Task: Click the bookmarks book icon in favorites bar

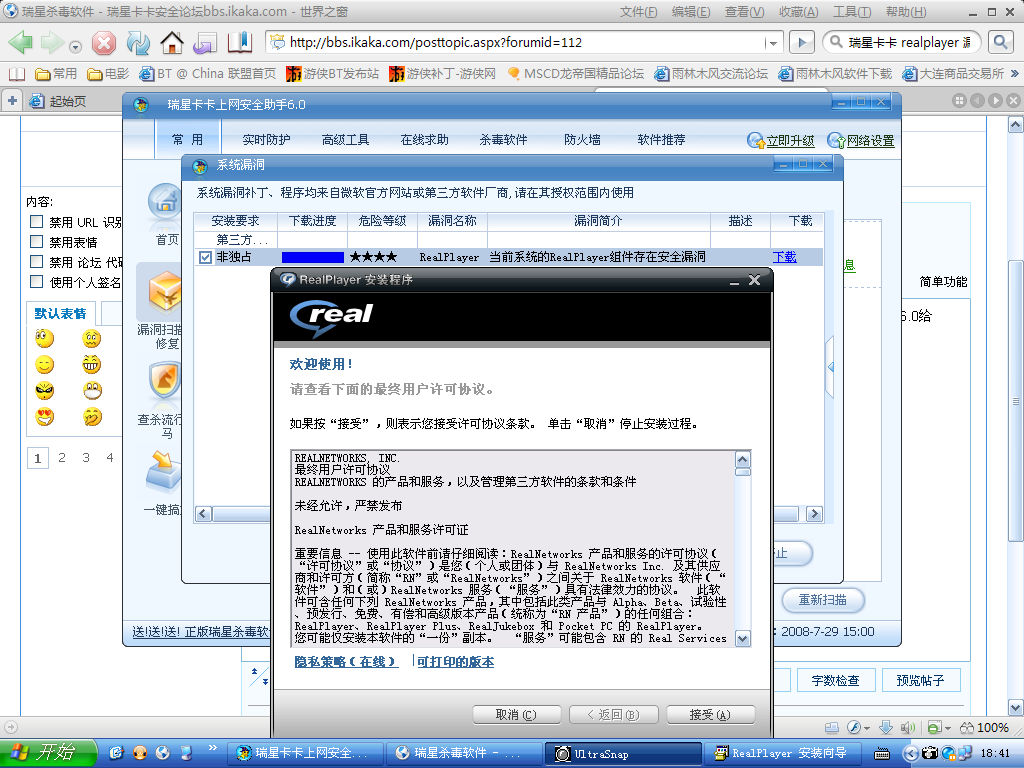Action: pyautogui.click(x=16, y=74)
